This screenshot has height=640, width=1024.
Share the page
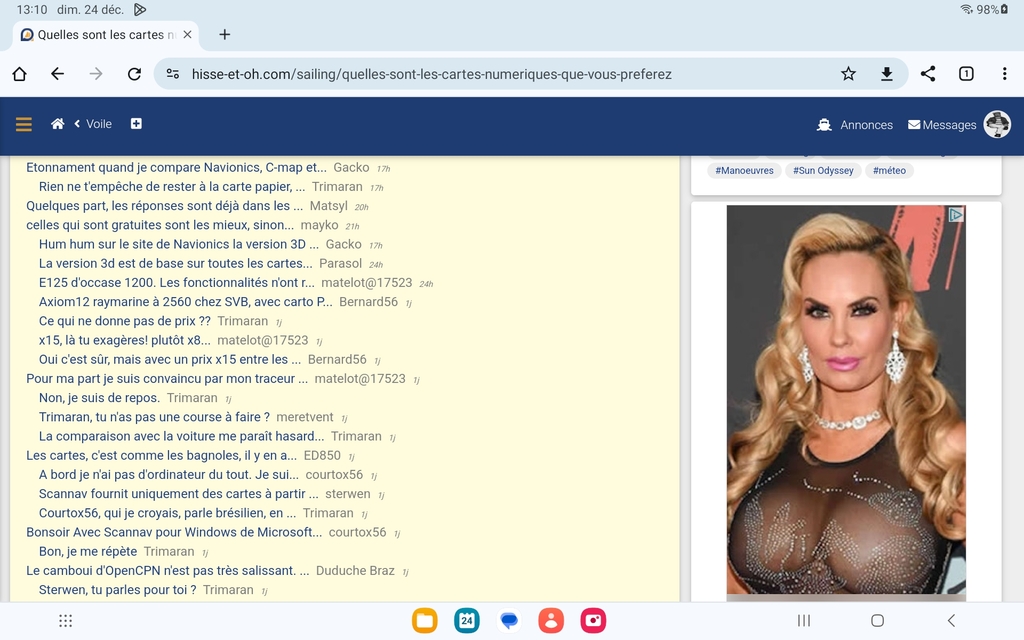click(x=928, y=74)
